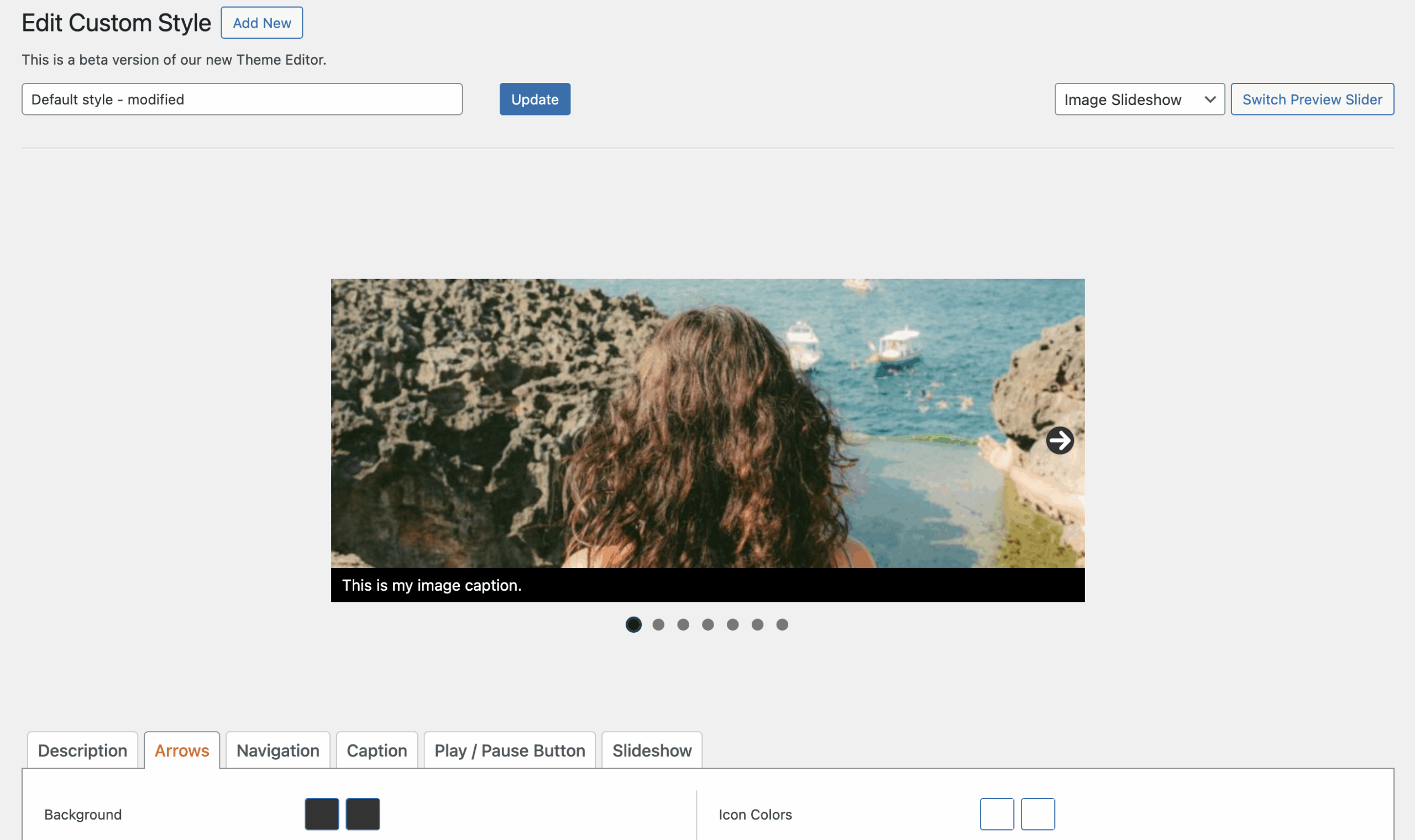Switch to the Description tab
1415x840 pixels.
[x=83, y=750]
